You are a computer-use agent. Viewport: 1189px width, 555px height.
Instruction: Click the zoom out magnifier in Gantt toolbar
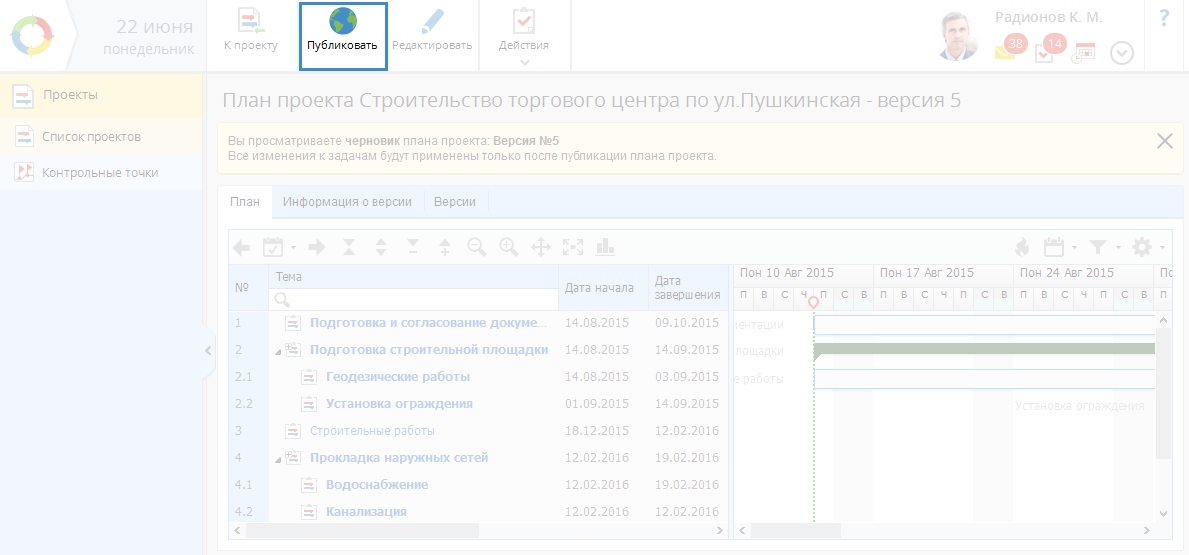pos(476,247)
